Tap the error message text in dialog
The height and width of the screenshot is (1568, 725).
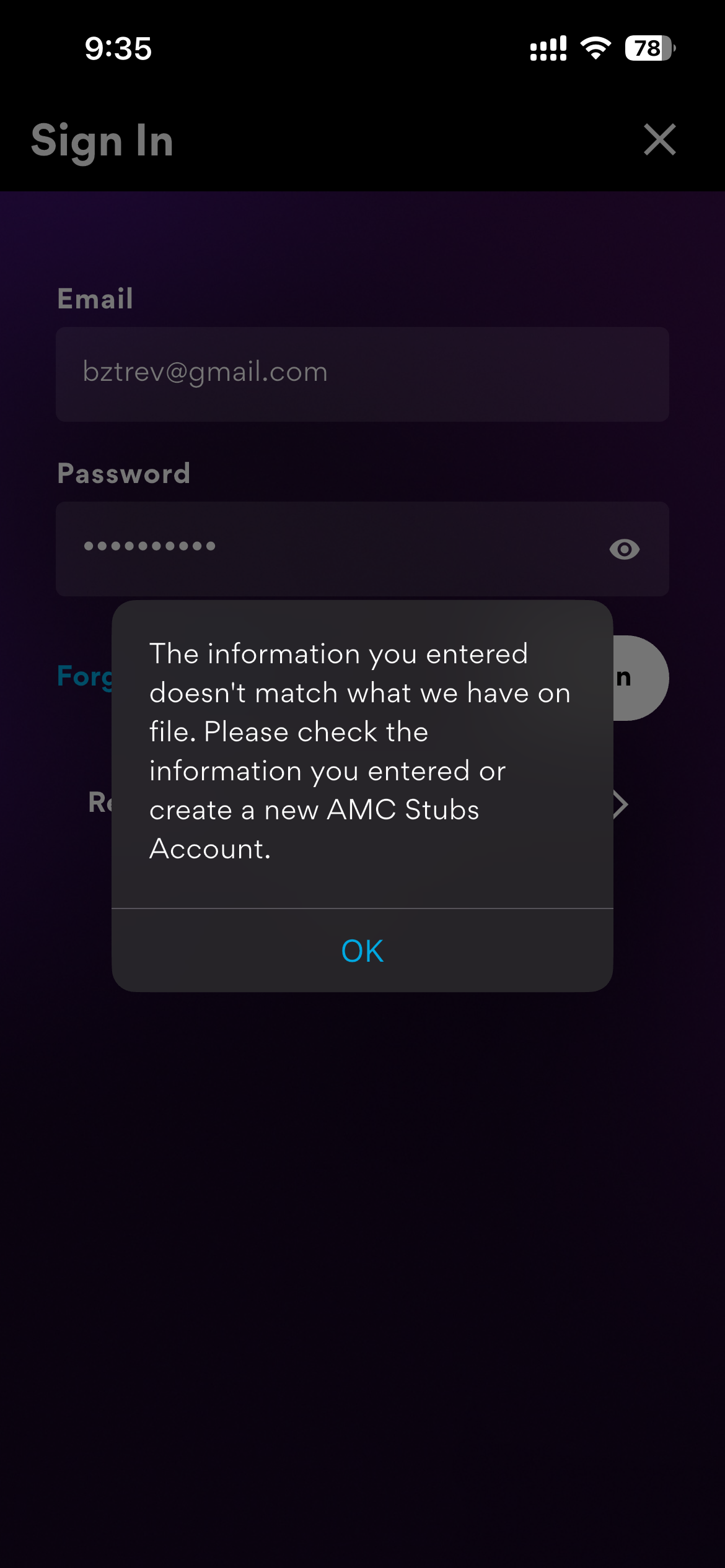359,751
